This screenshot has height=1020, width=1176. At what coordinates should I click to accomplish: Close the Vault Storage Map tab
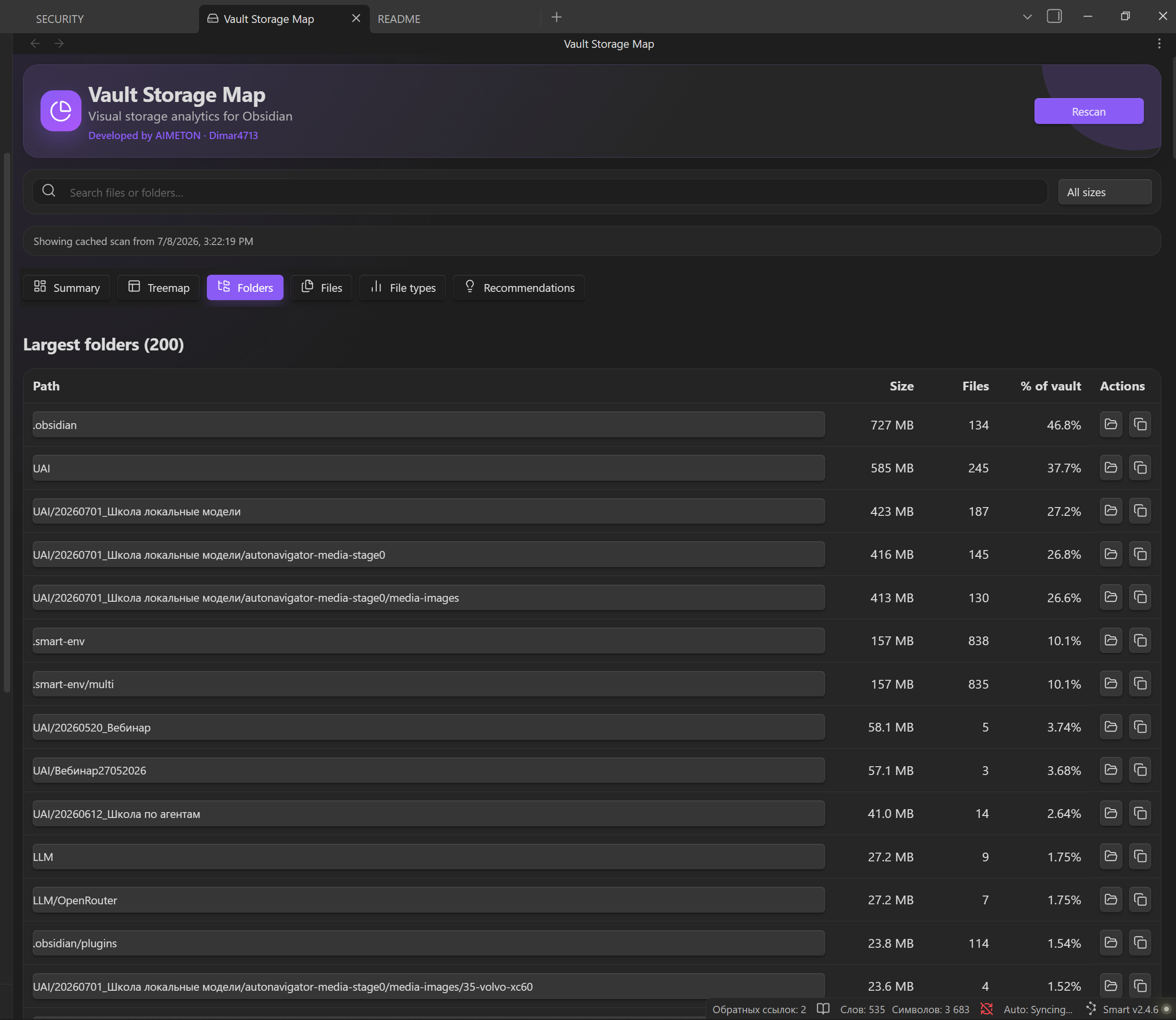[x=356, y=18]
